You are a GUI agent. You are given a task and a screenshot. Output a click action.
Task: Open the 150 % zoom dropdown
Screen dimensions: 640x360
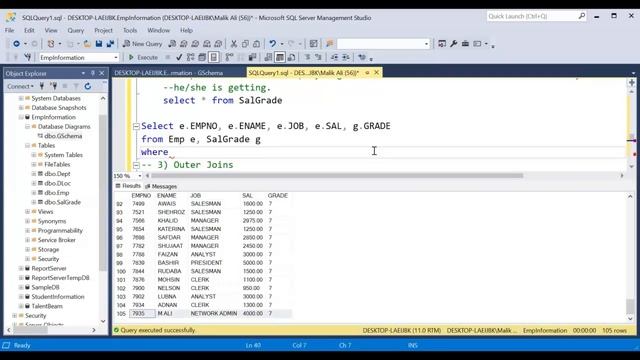pyautogui.click(x=140, y=176)
